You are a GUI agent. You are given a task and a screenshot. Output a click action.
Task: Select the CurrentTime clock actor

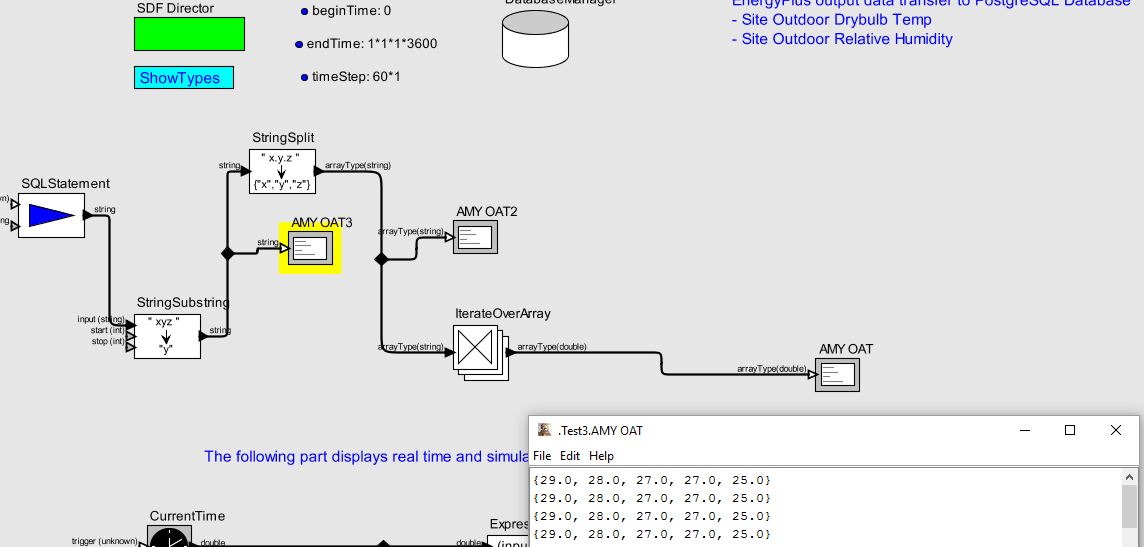click(169, 537)
